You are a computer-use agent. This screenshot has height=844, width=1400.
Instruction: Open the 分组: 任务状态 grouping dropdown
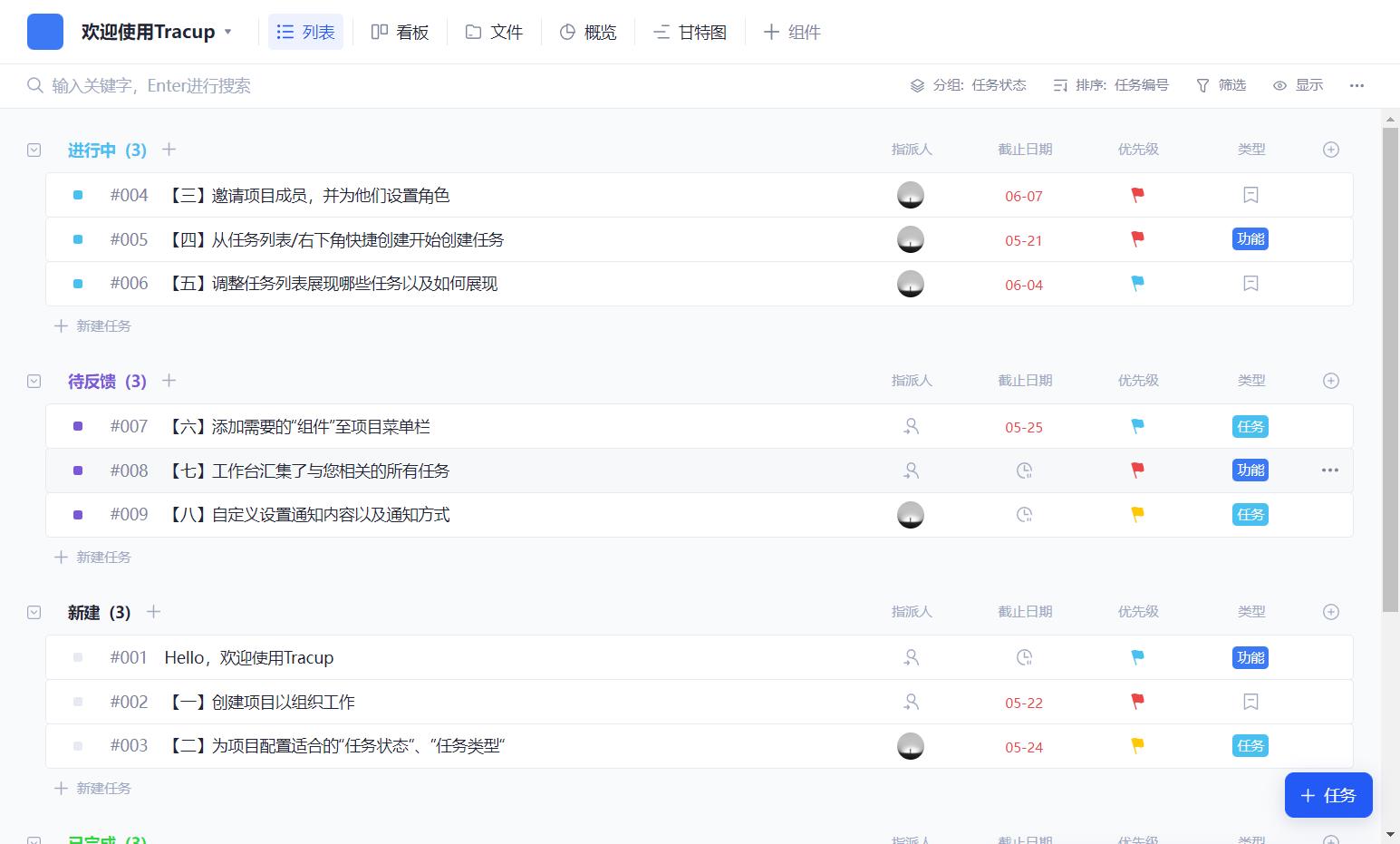pos(968,85)
